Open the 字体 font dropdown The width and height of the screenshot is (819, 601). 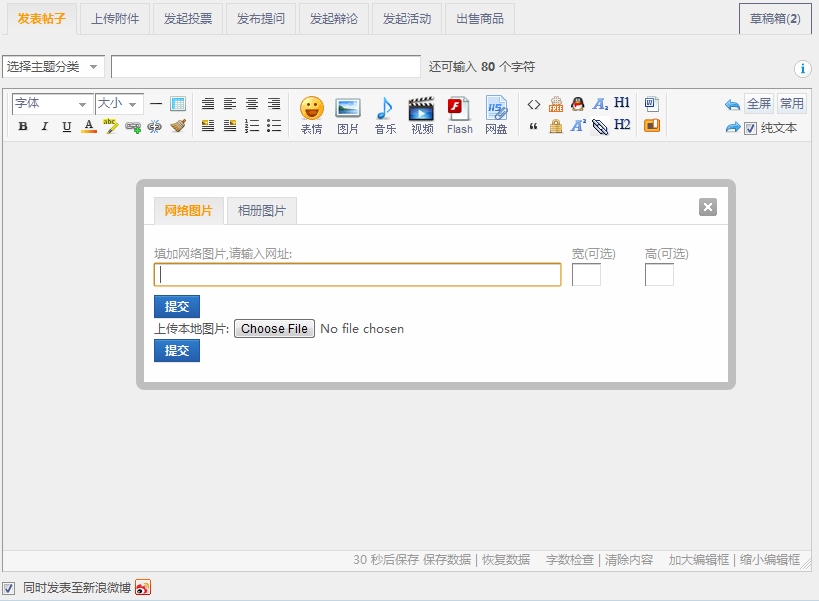pyautogui.click(x=52, y=104)
